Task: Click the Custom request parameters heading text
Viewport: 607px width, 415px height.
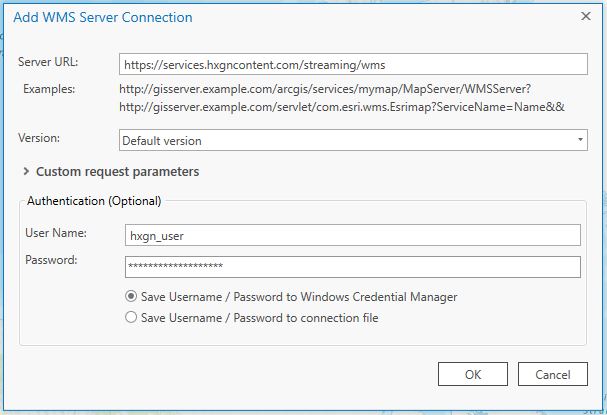Action: click(x=117, y=171)
